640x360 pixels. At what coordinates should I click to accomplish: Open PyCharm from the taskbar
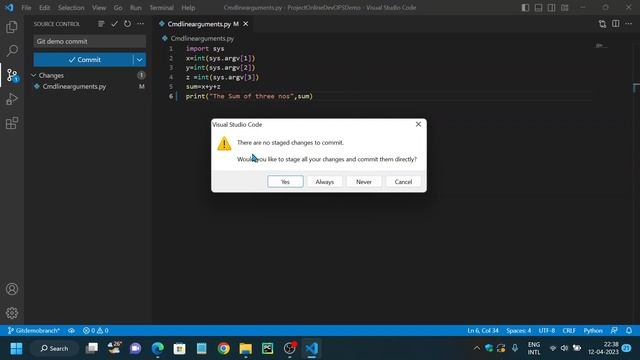coord(268,349)
